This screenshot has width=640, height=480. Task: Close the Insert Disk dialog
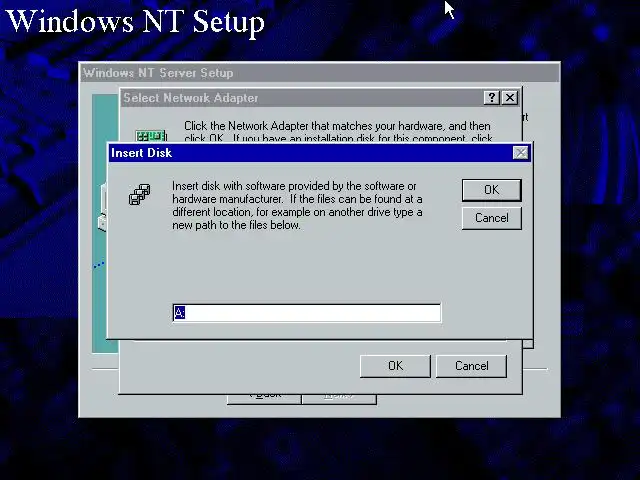point(520,153)
